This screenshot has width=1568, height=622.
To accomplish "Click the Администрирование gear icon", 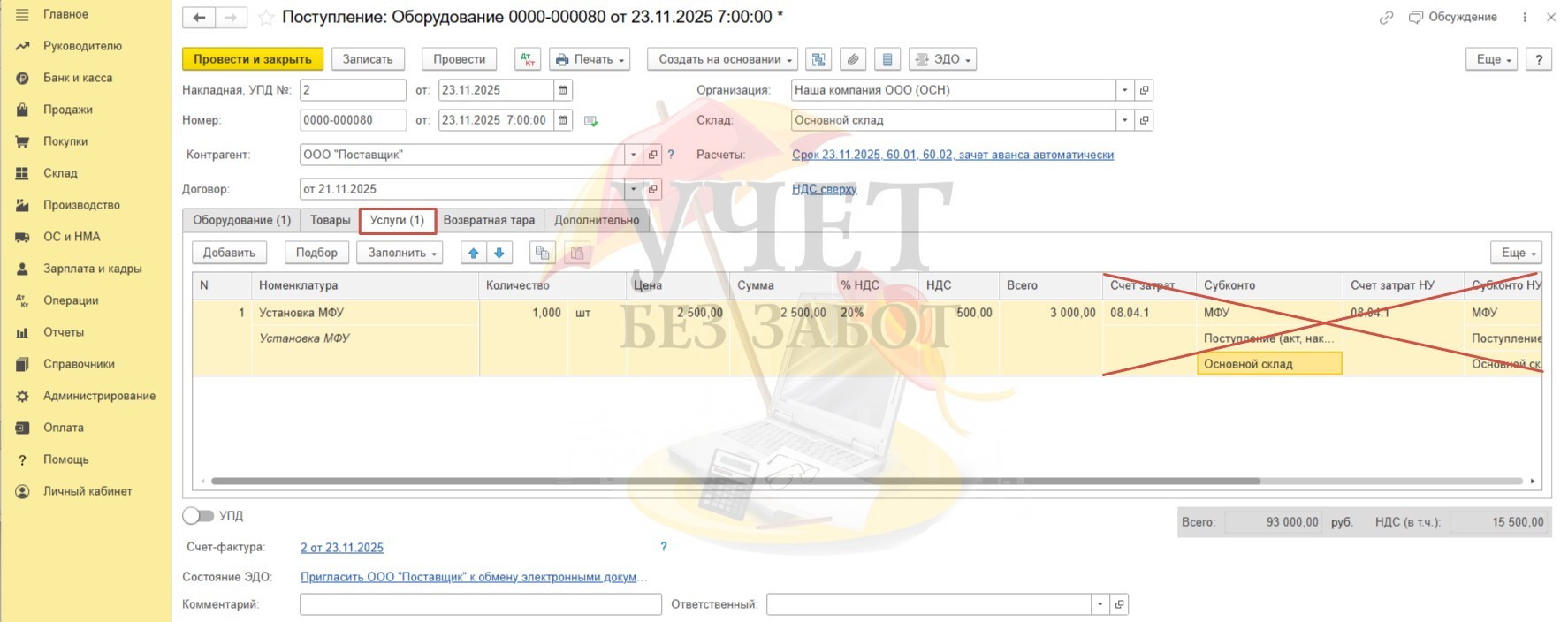I will point(23,396).
